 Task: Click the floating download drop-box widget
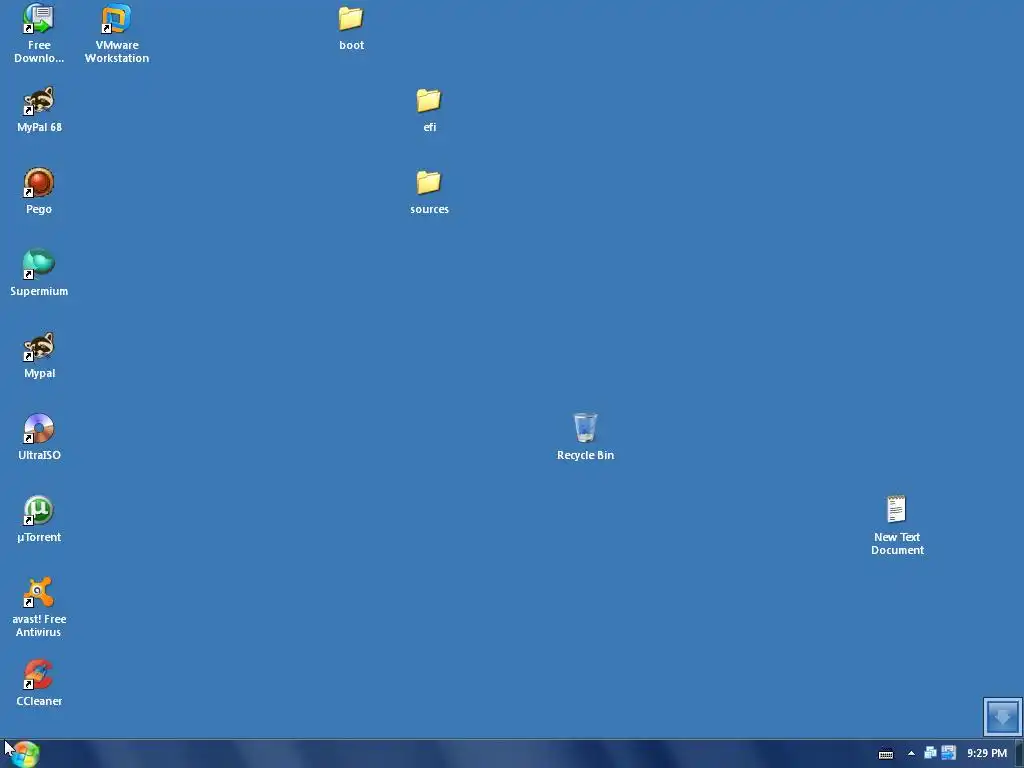(1002, 716)
